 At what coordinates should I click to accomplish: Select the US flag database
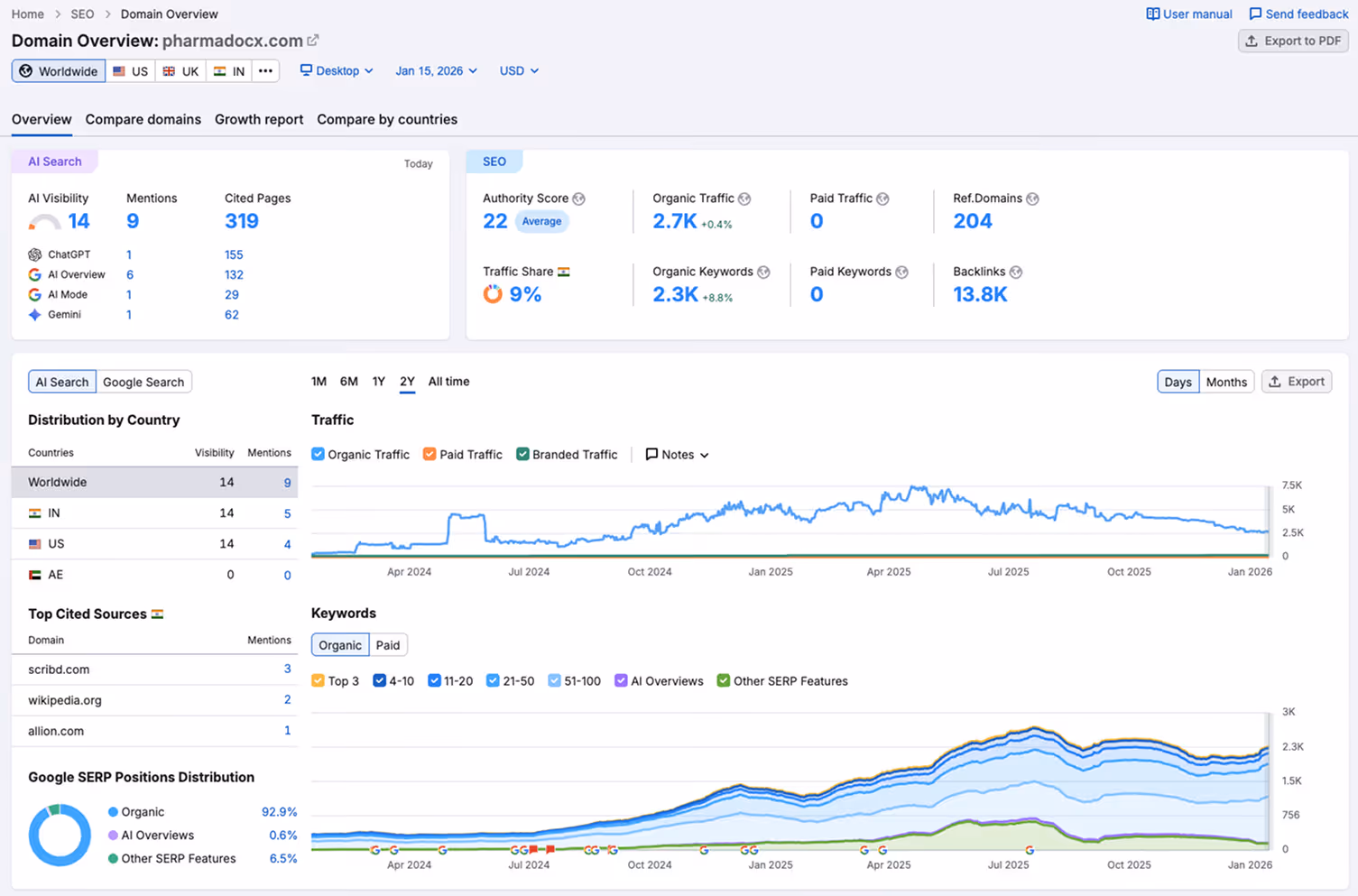coord(130,71)
